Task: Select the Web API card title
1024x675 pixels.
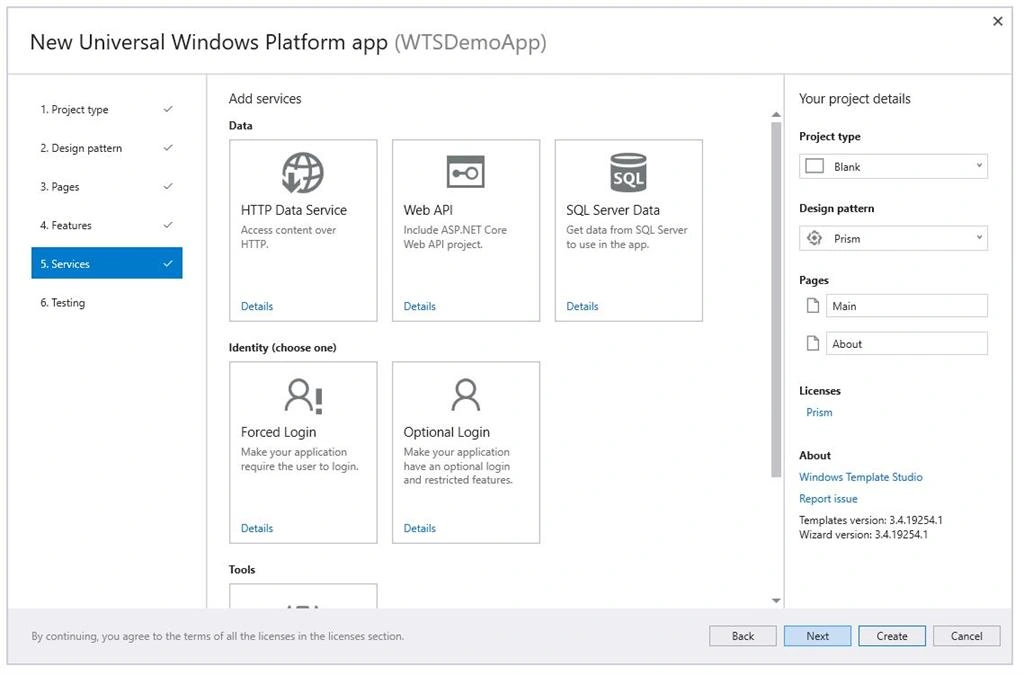Action: [428, 210]
